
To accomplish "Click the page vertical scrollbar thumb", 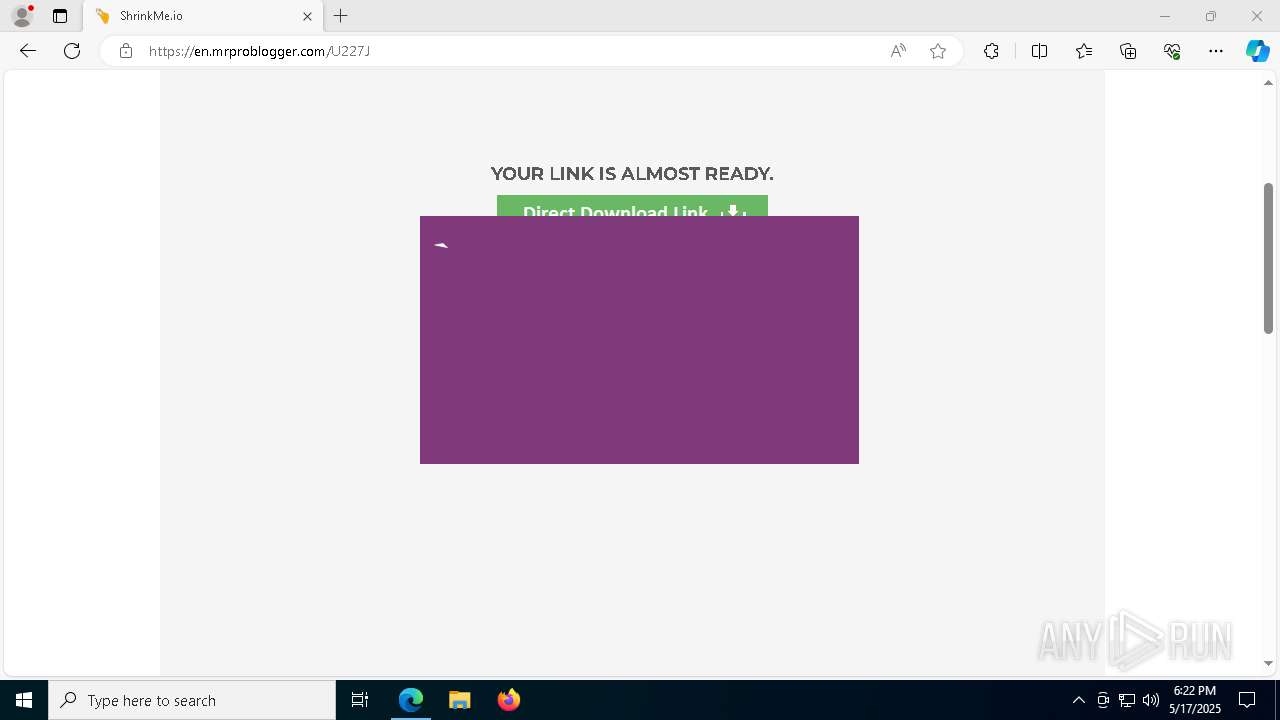I will [x=1268, y=258].
